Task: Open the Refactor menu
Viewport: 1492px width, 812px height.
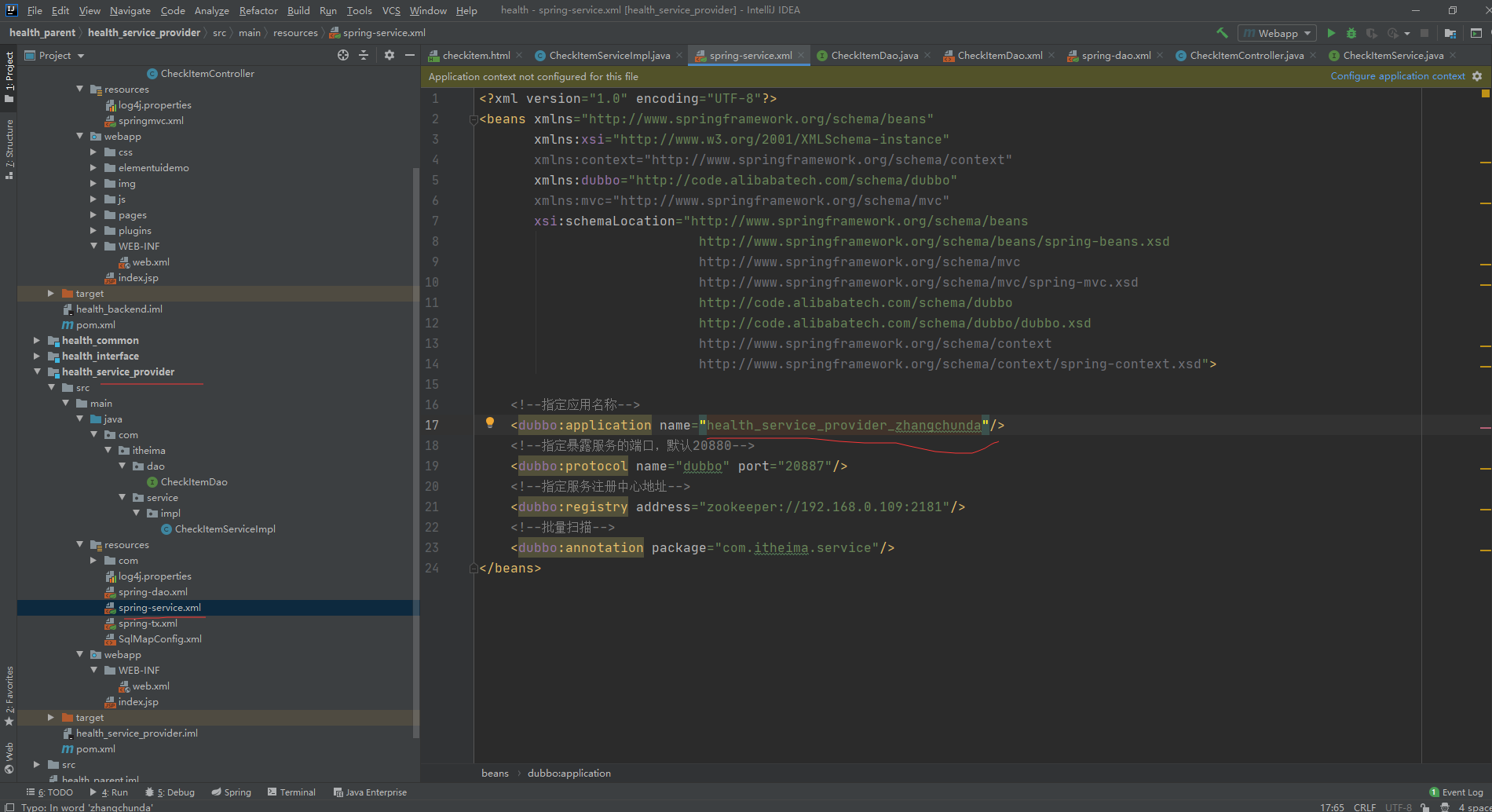Action: (x=258, y=10)
